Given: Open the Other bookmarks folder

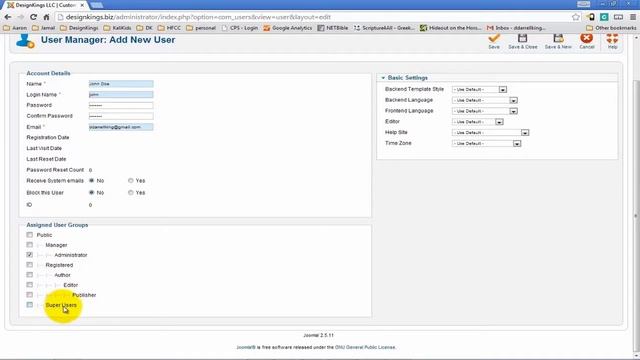Looking at the screenshot, I should coord(611,28).
